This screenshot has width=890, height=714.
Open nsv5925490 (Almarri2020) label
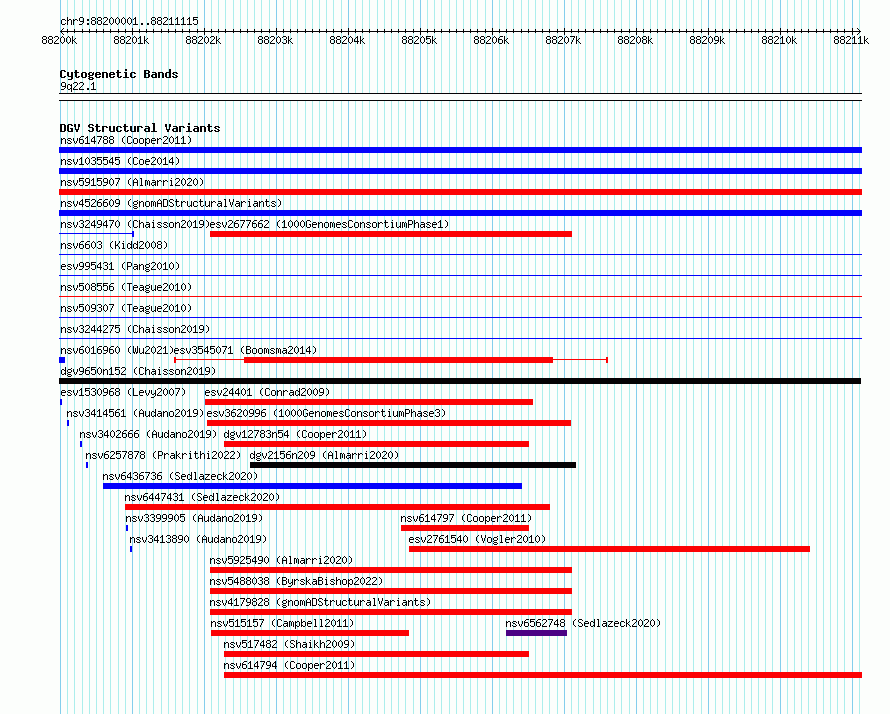[281, 560]
